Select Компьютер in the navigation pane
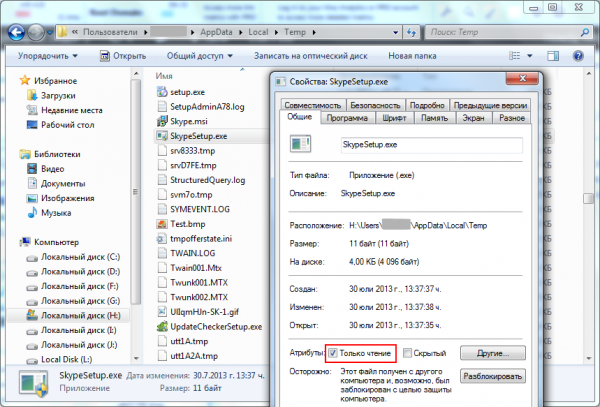 tap(56, 242)
